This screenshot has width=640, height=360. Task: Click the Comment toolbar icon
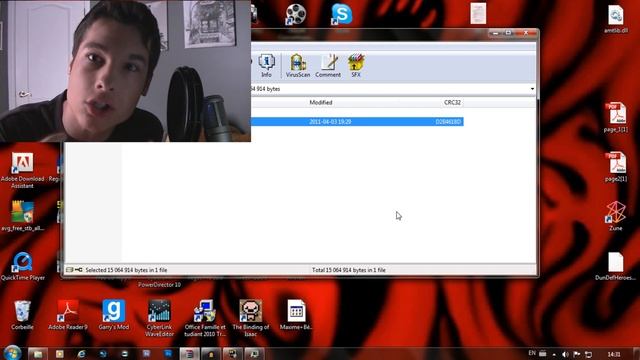[x=328, y=66]
